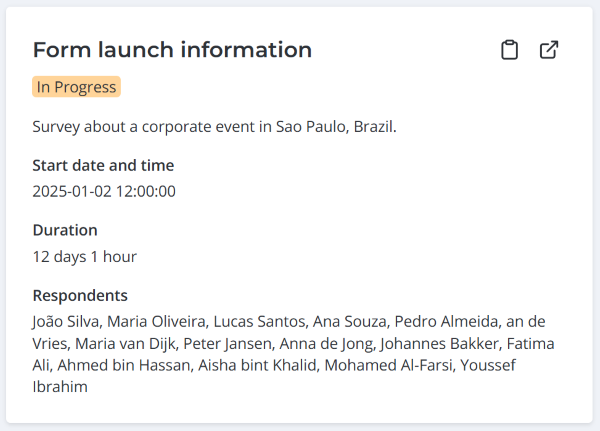The height and width of the screenshot is (431, 600).
Task: Click the Start date and time label
Action: click(103, 165)
